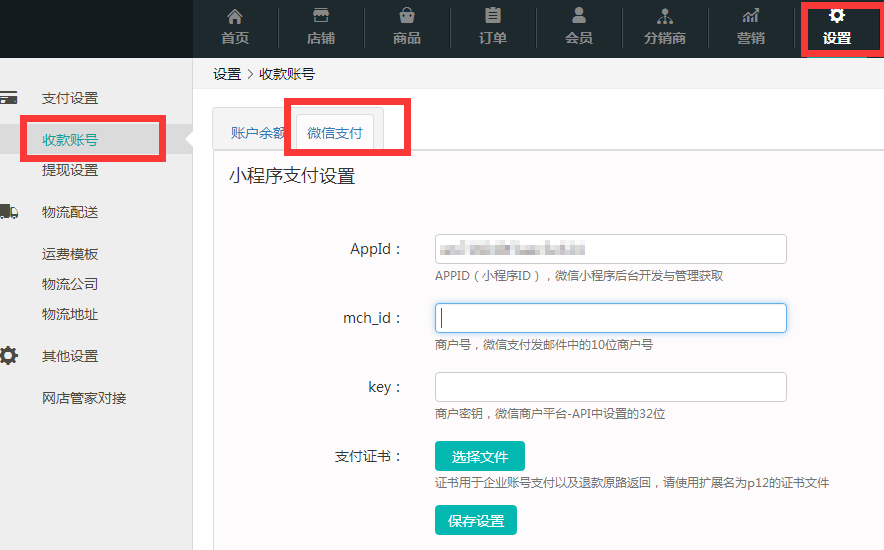Click the 保存设置 button
This screenshot has height=550, width=884.
(x=476, y=521)
